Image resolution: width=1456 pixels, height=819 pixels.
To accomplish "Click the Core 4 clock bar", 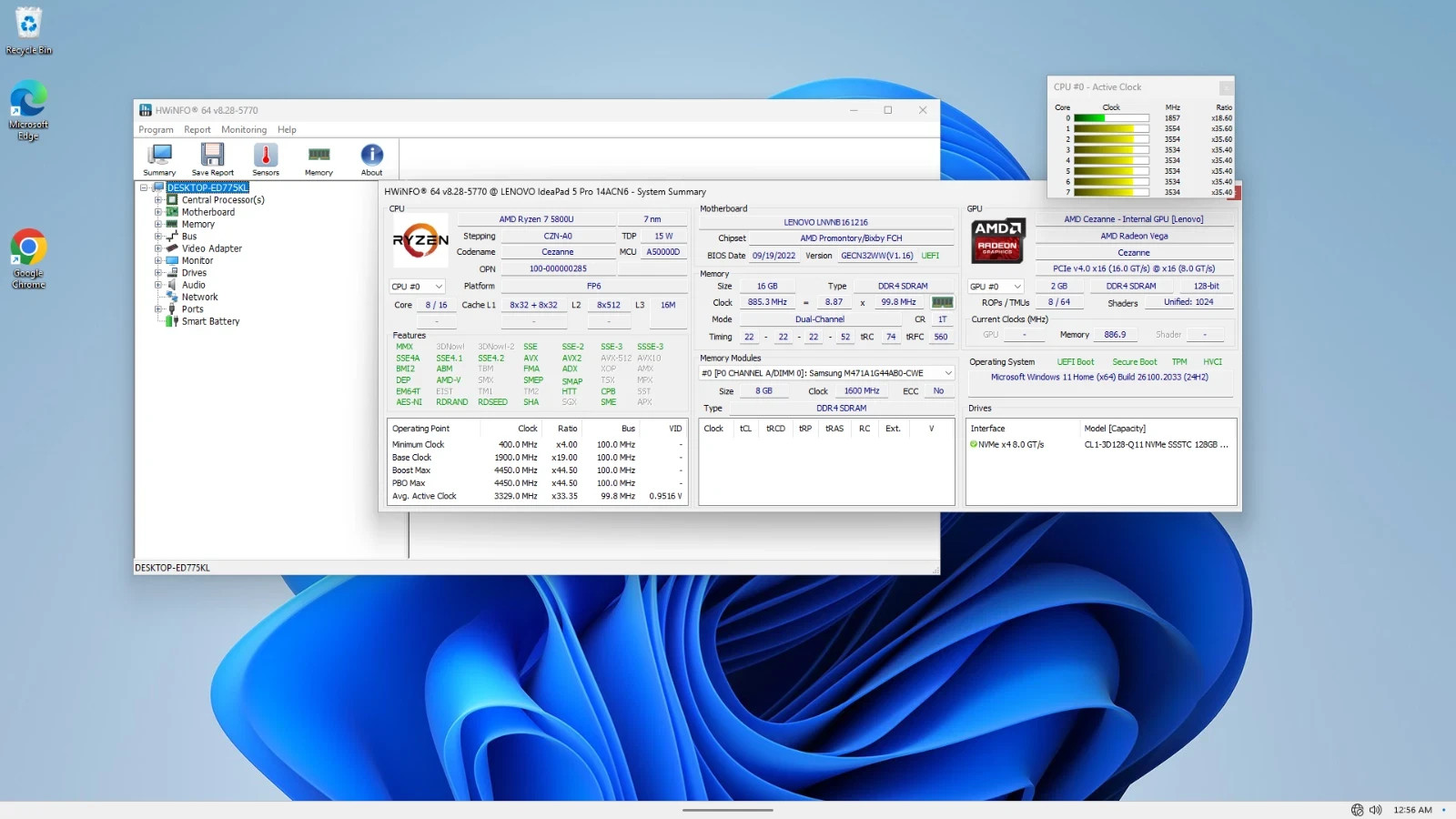I will click(1111, 161).
